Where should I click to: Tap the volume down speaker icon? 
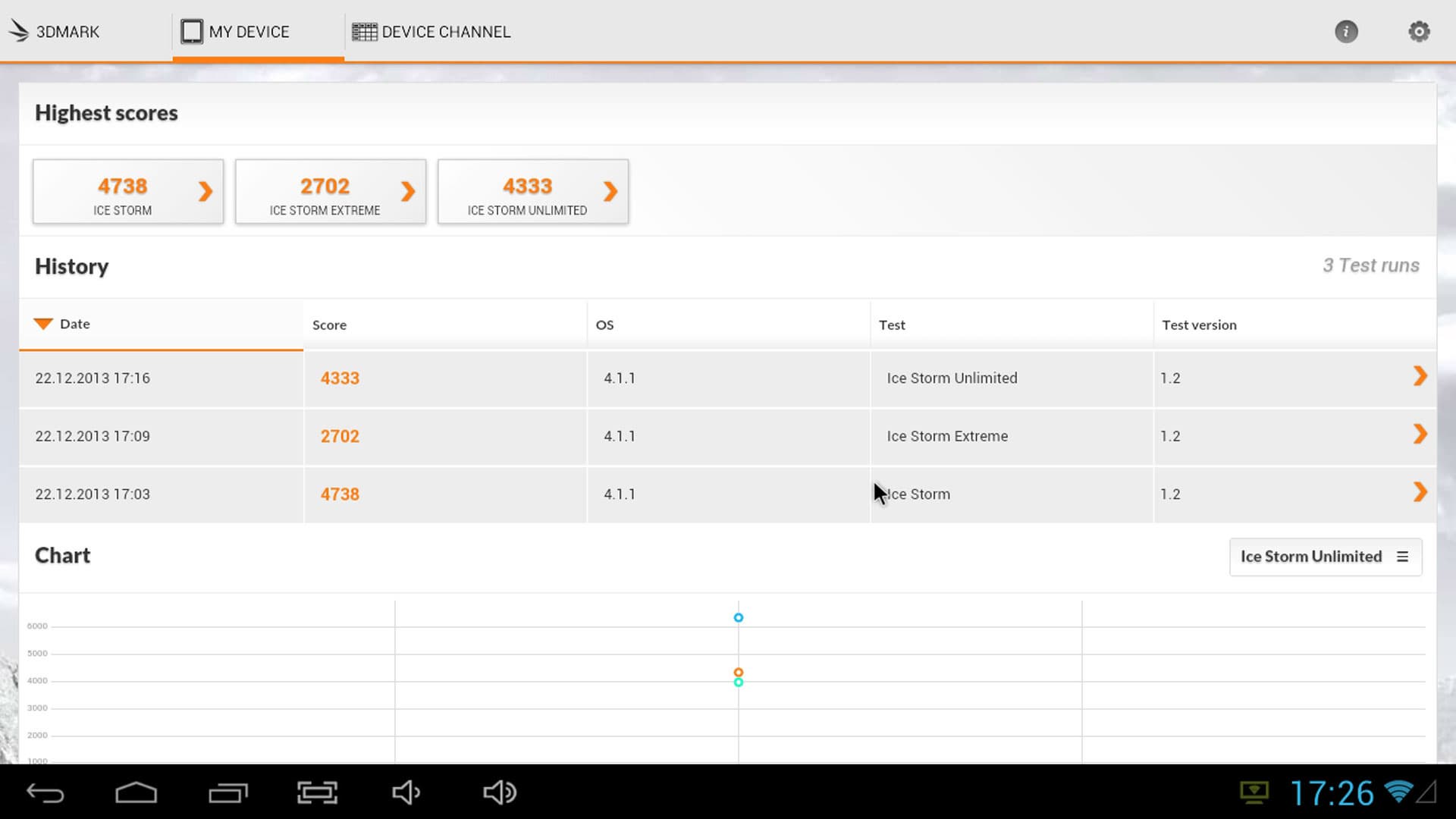(406, 792)
